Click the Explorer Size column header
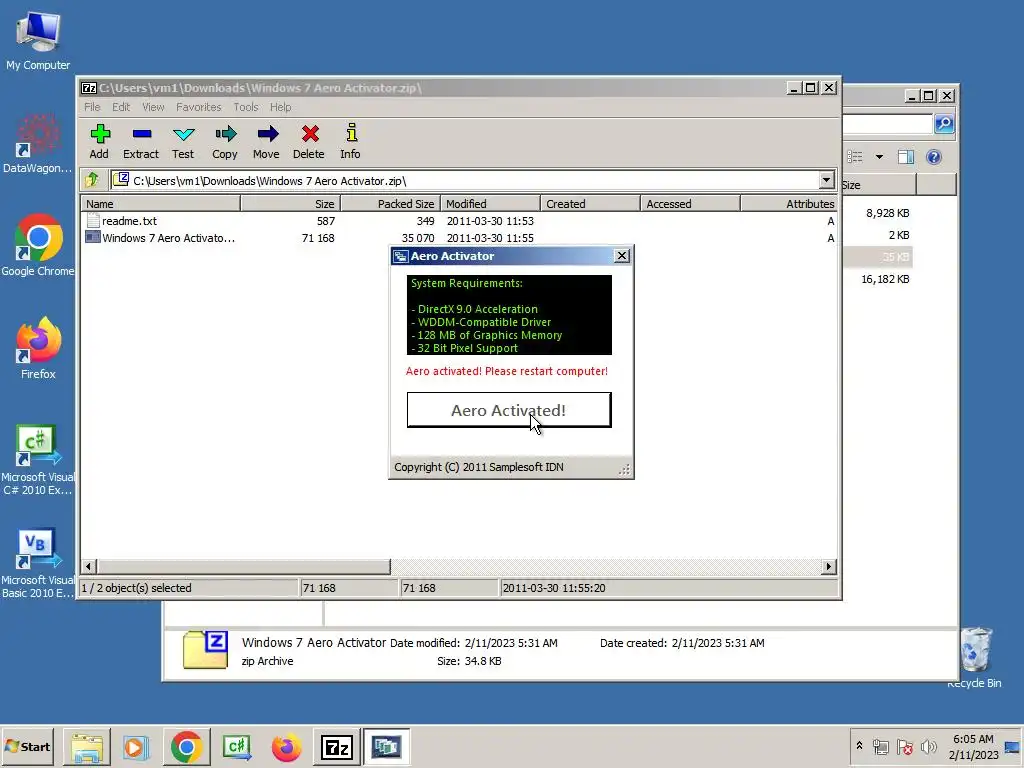The image size is (1024, 768). pyautogui.click(x=879, y=185)
